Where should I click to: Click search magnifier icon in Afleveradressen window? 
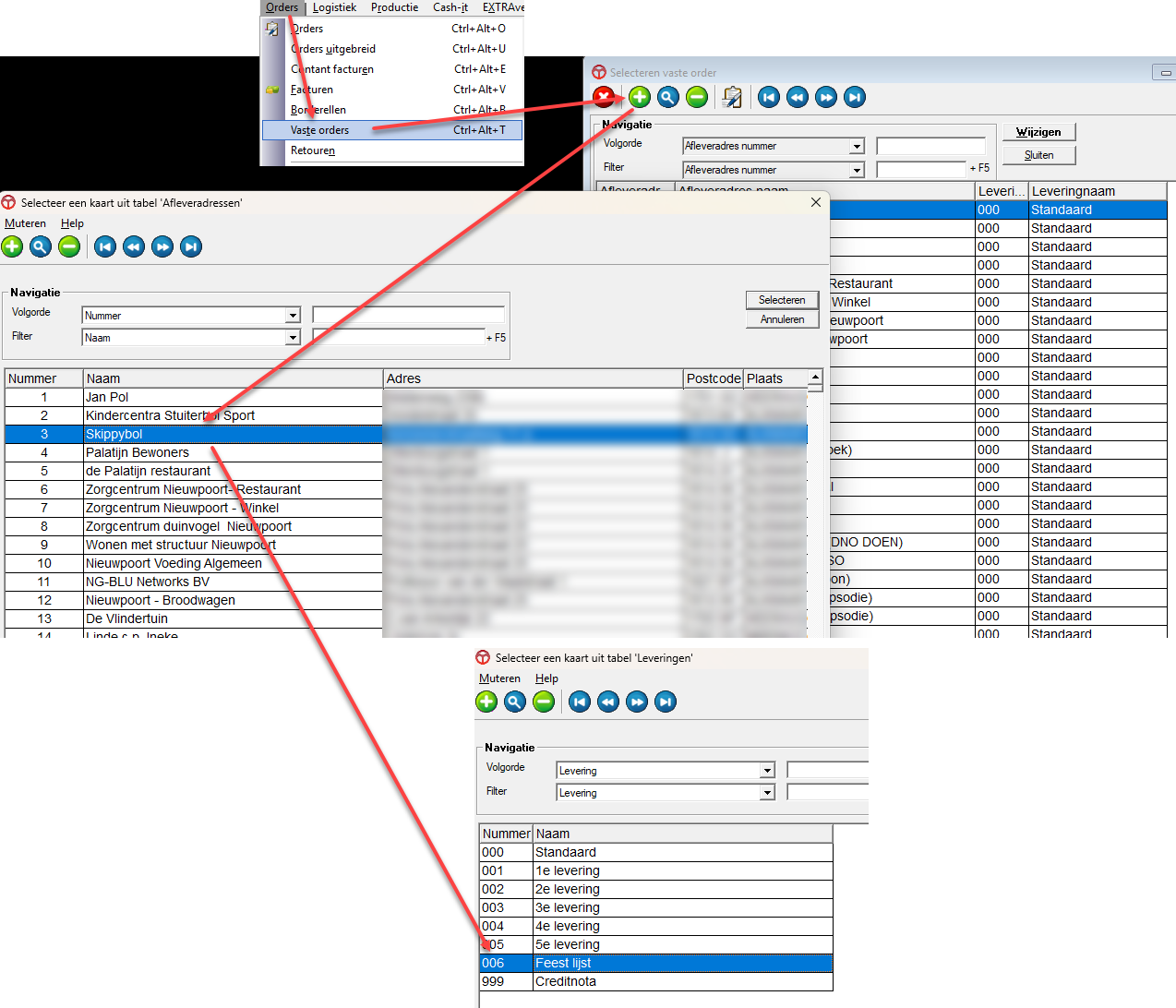point(41,246)
